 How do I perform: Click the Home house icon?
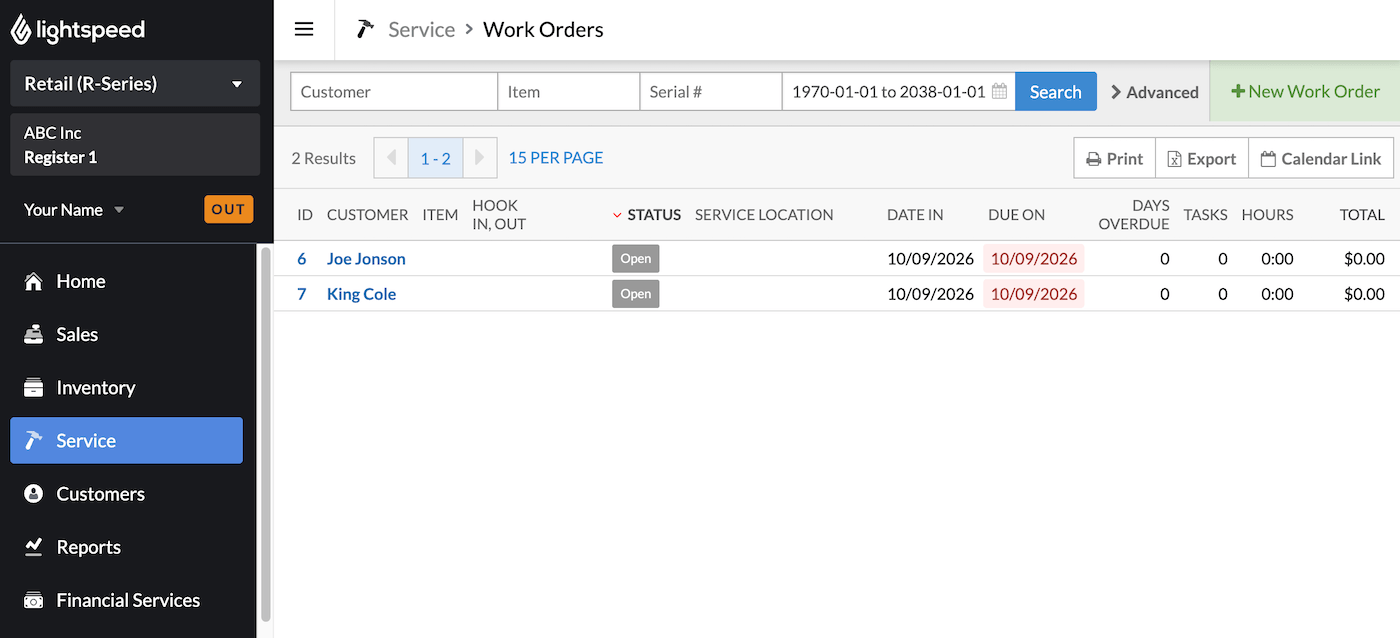pyautogui.click(x=33, y=282)
